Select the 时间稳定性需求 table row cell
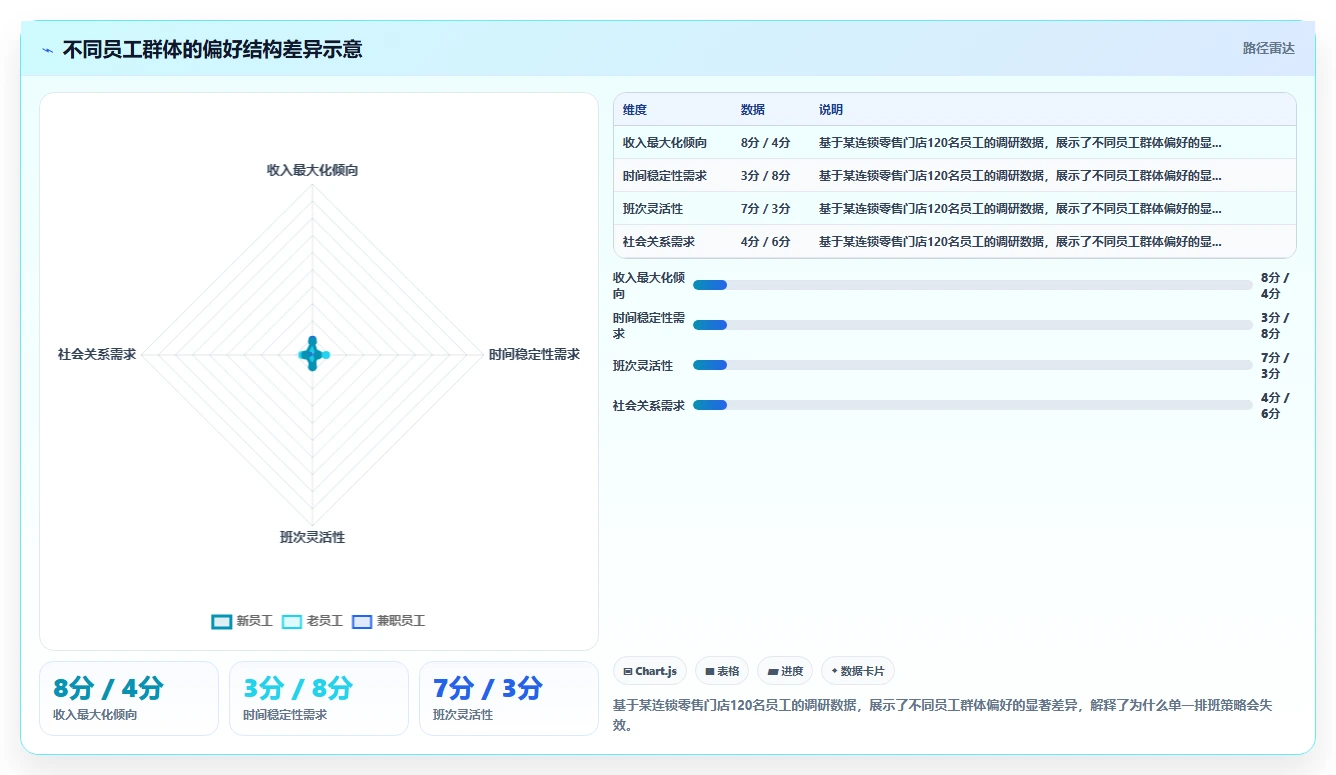This screenshot has height=775, width=1336. coord(665,176)
